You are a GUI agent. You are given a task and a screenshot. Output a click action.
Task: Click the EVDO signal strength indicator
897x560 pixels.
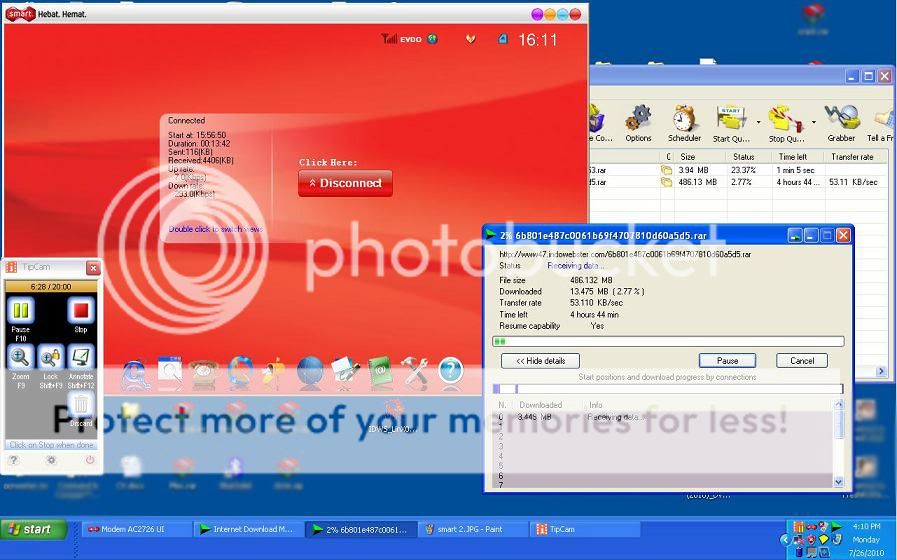coord(401,39)
